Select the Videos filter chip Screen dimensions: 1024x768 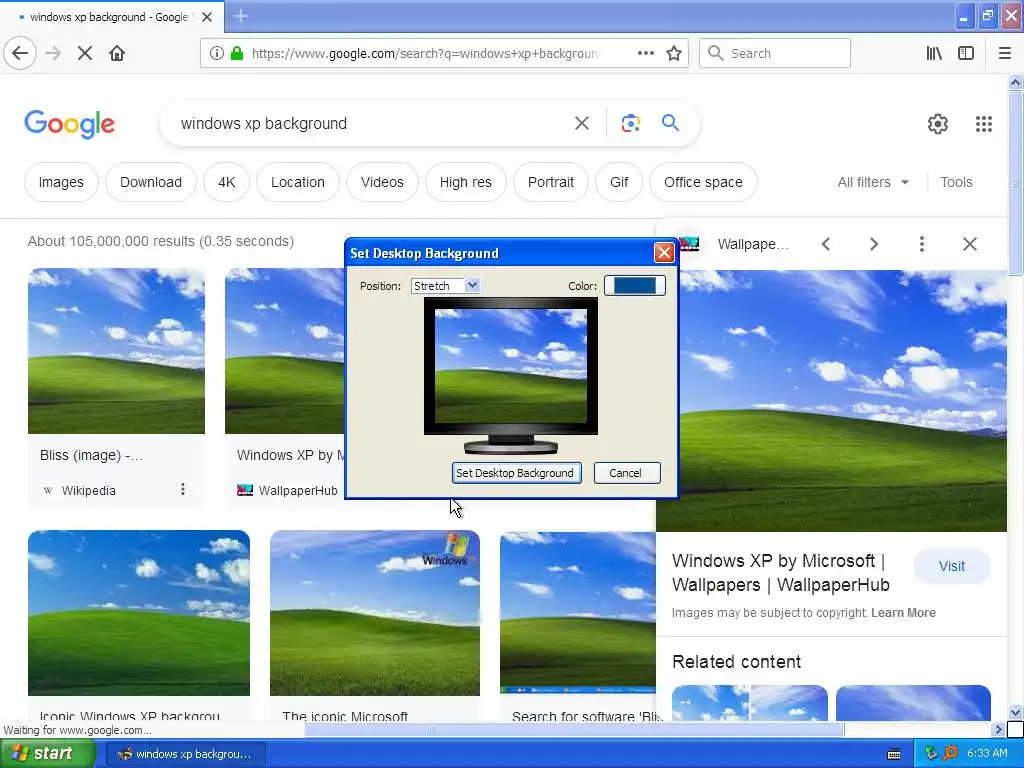[x=382, y=182]
